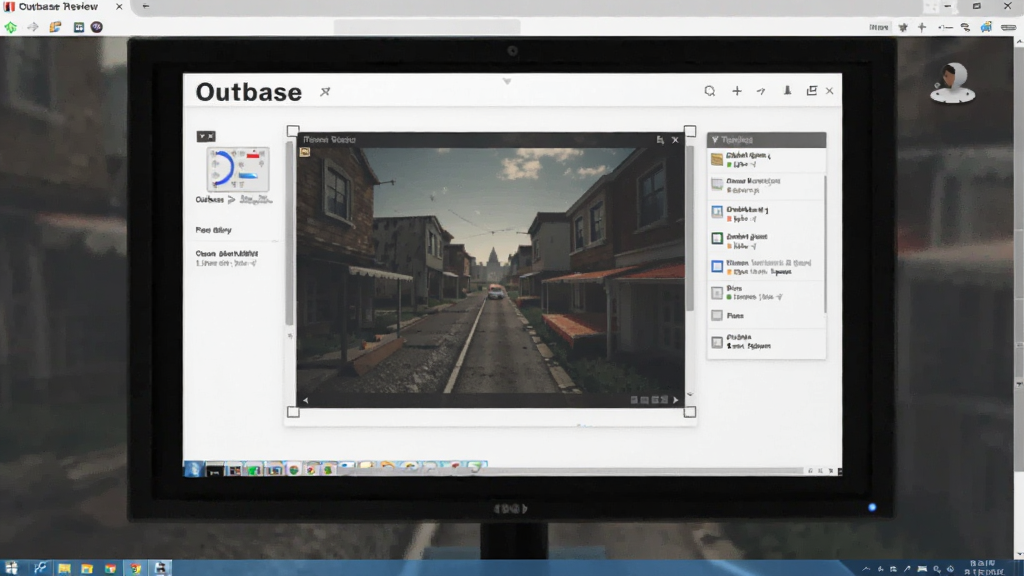Open search with the magnifier icon in Outbase header
Viewport: 1024px width, 576px height.
click(710, 91)
